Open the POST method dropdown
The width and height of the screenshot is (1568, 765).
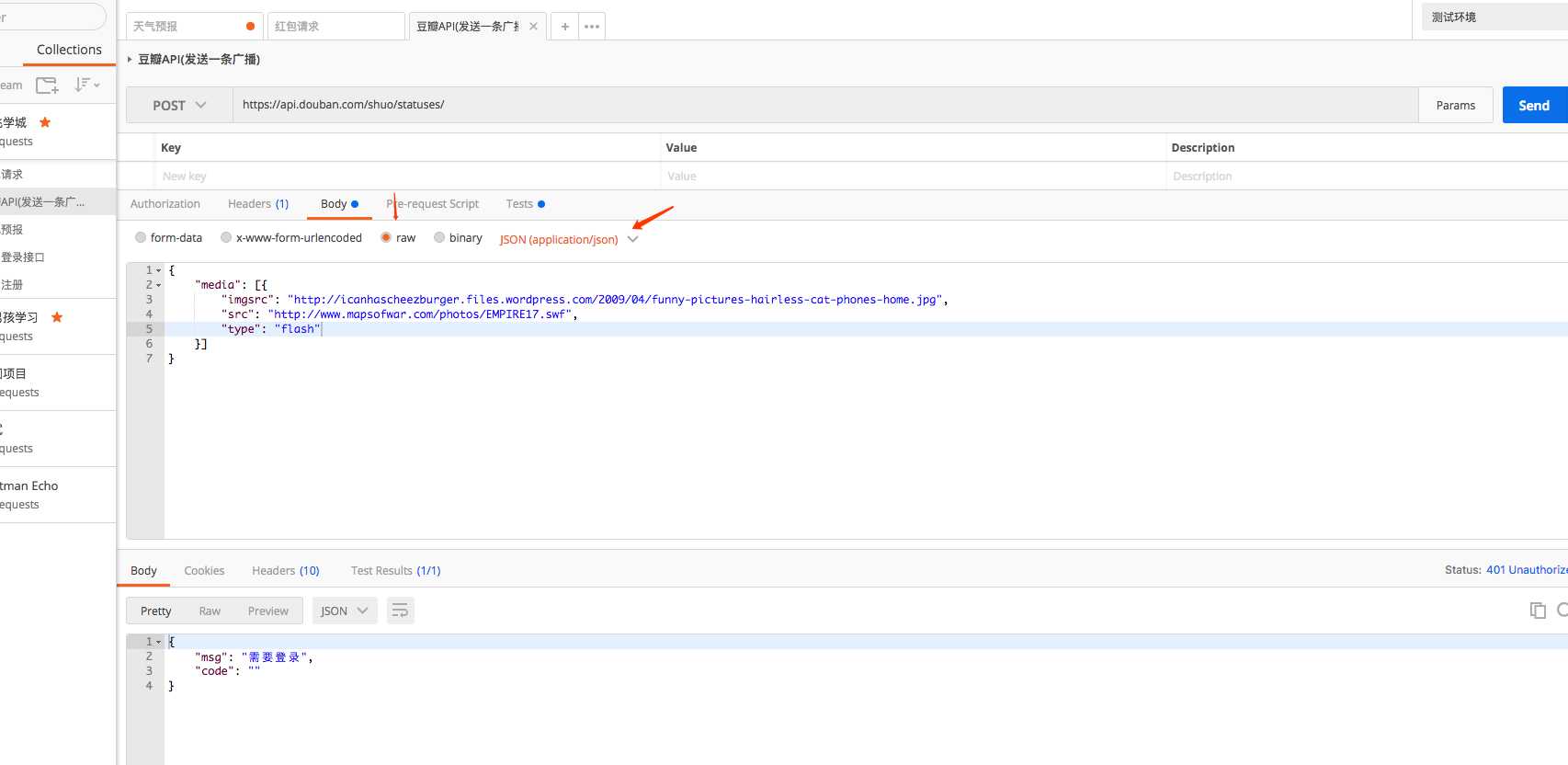[x=179, y=105]
